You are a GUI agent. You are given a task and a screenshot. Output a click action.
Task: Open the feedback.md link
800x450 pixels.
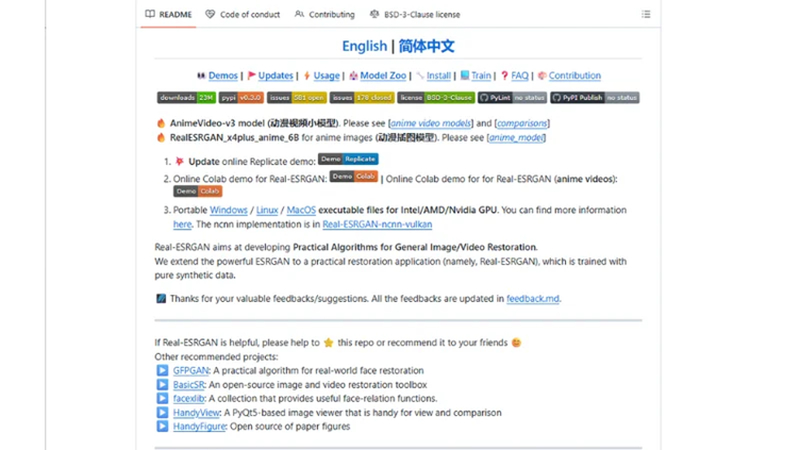[533, 298]
